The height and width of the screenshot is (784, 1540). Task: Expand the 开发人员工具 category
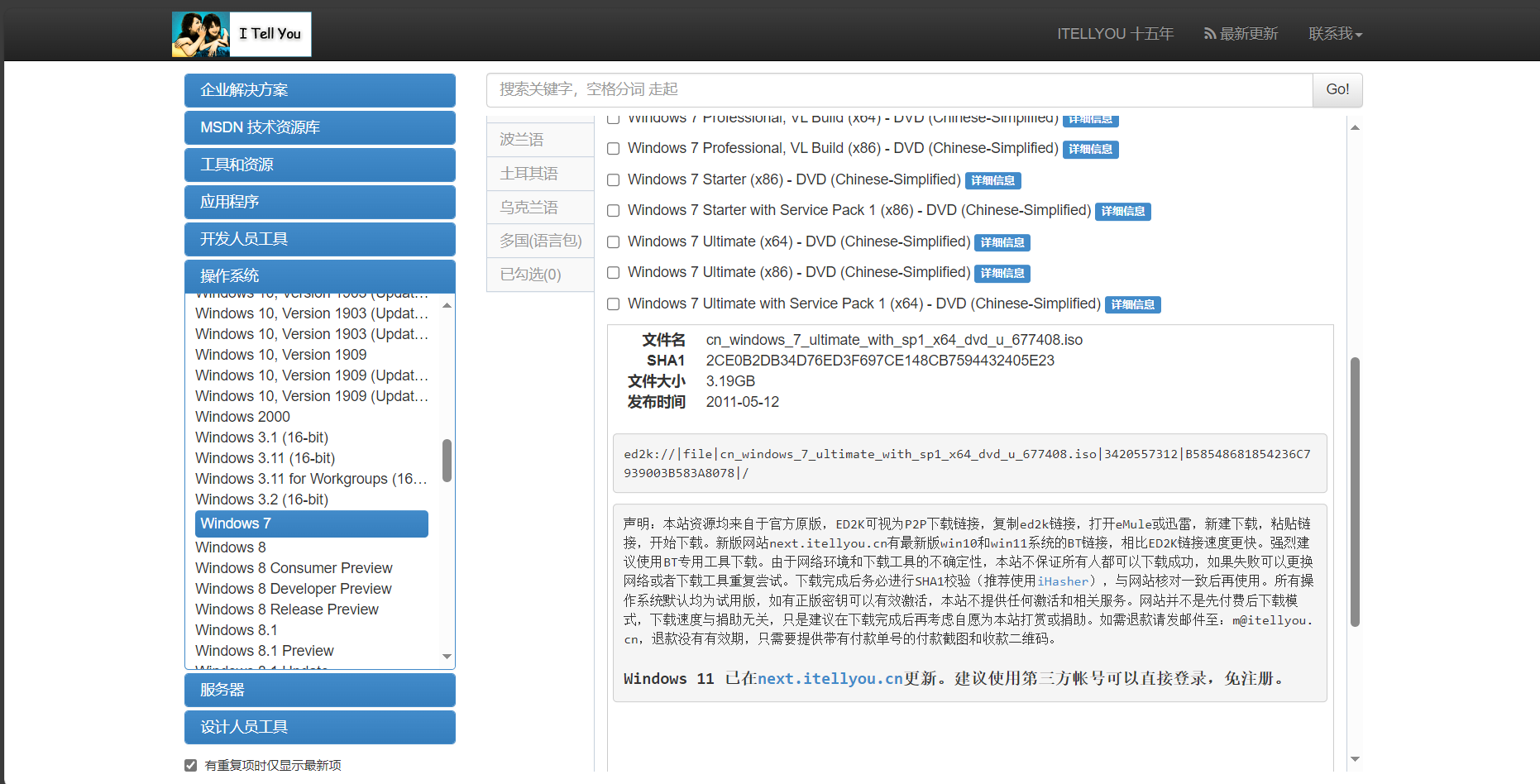(319, 239)
